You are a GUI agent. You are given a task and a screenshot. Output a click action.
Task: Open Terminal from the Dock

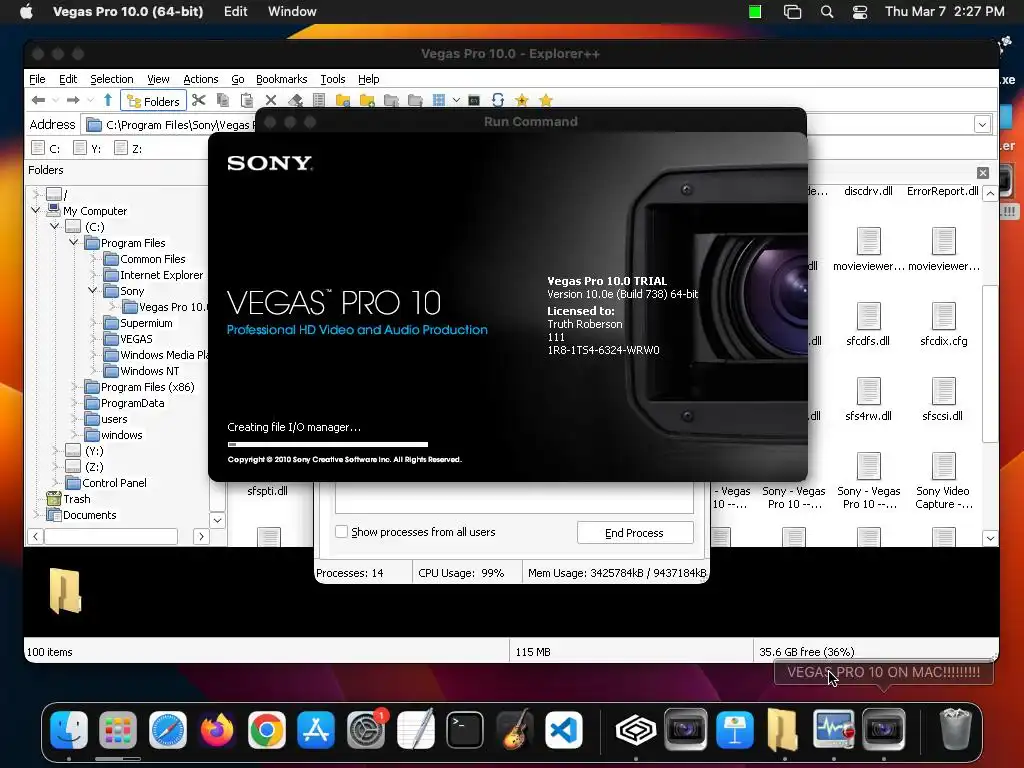[x=464, y=729]
